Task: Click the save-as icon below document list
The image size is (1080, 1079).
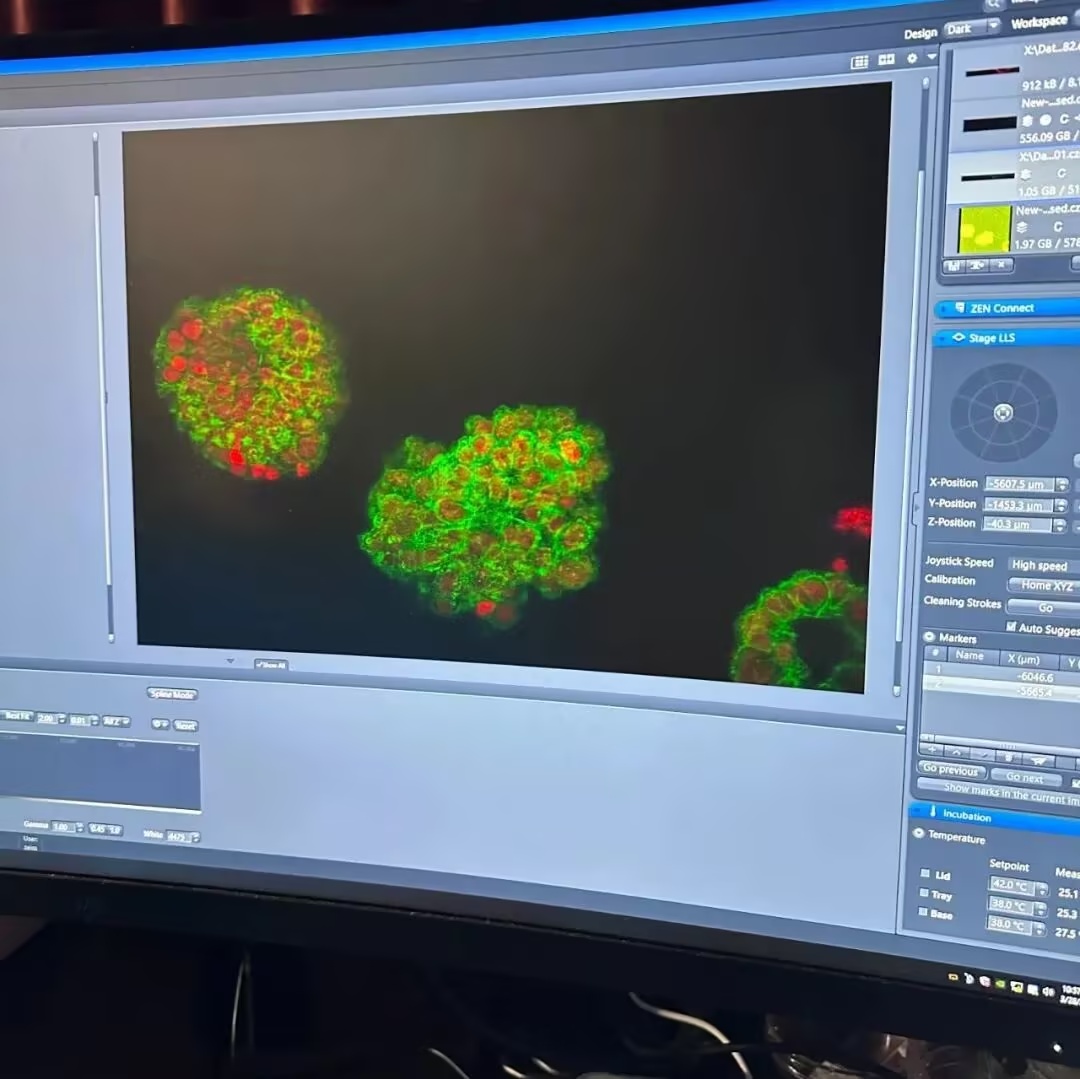Action: click(x=977, y=265)
